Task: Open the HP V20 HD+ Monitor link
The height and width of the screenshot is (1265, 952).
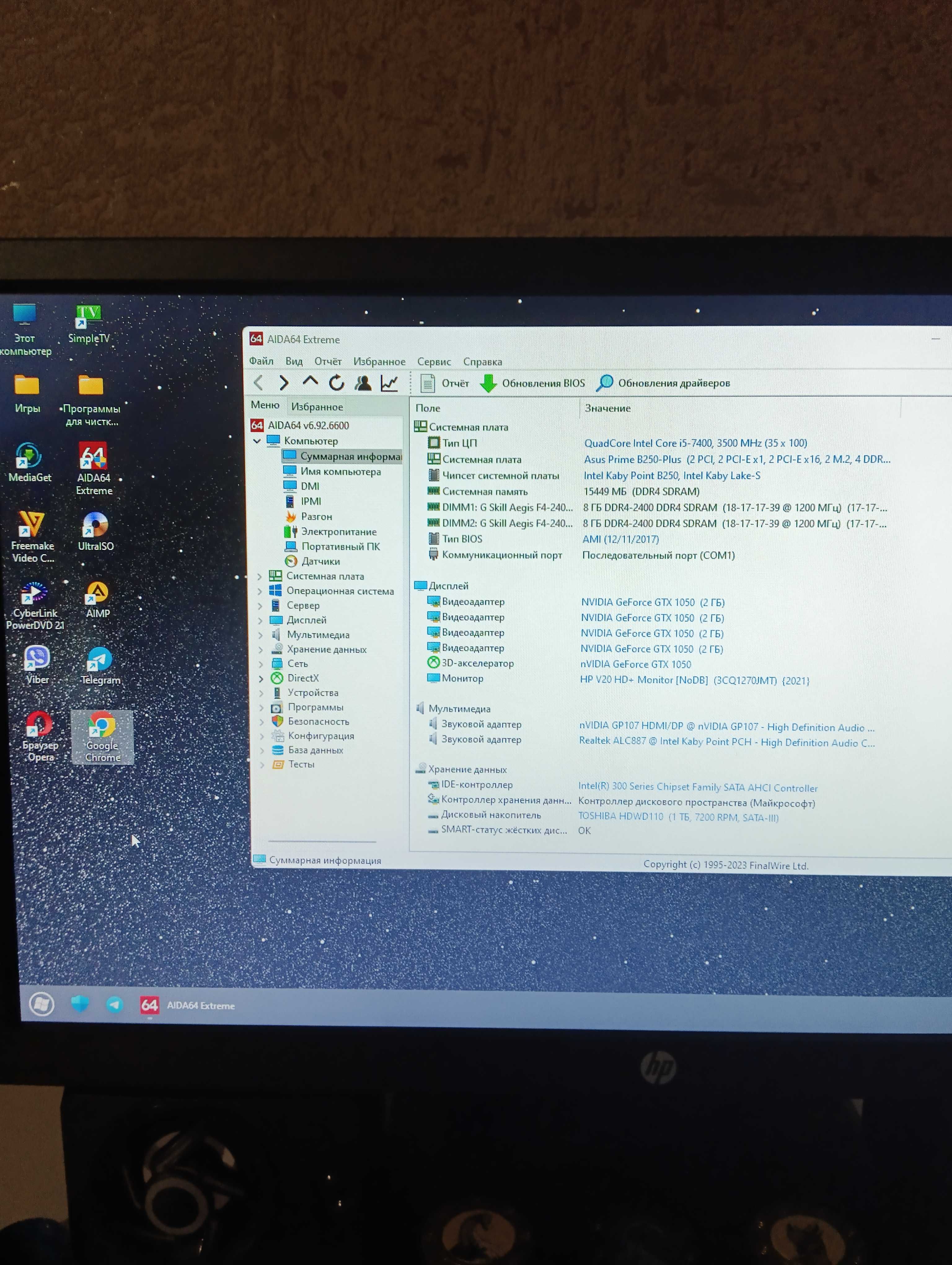Action: (x=695, y=680)
